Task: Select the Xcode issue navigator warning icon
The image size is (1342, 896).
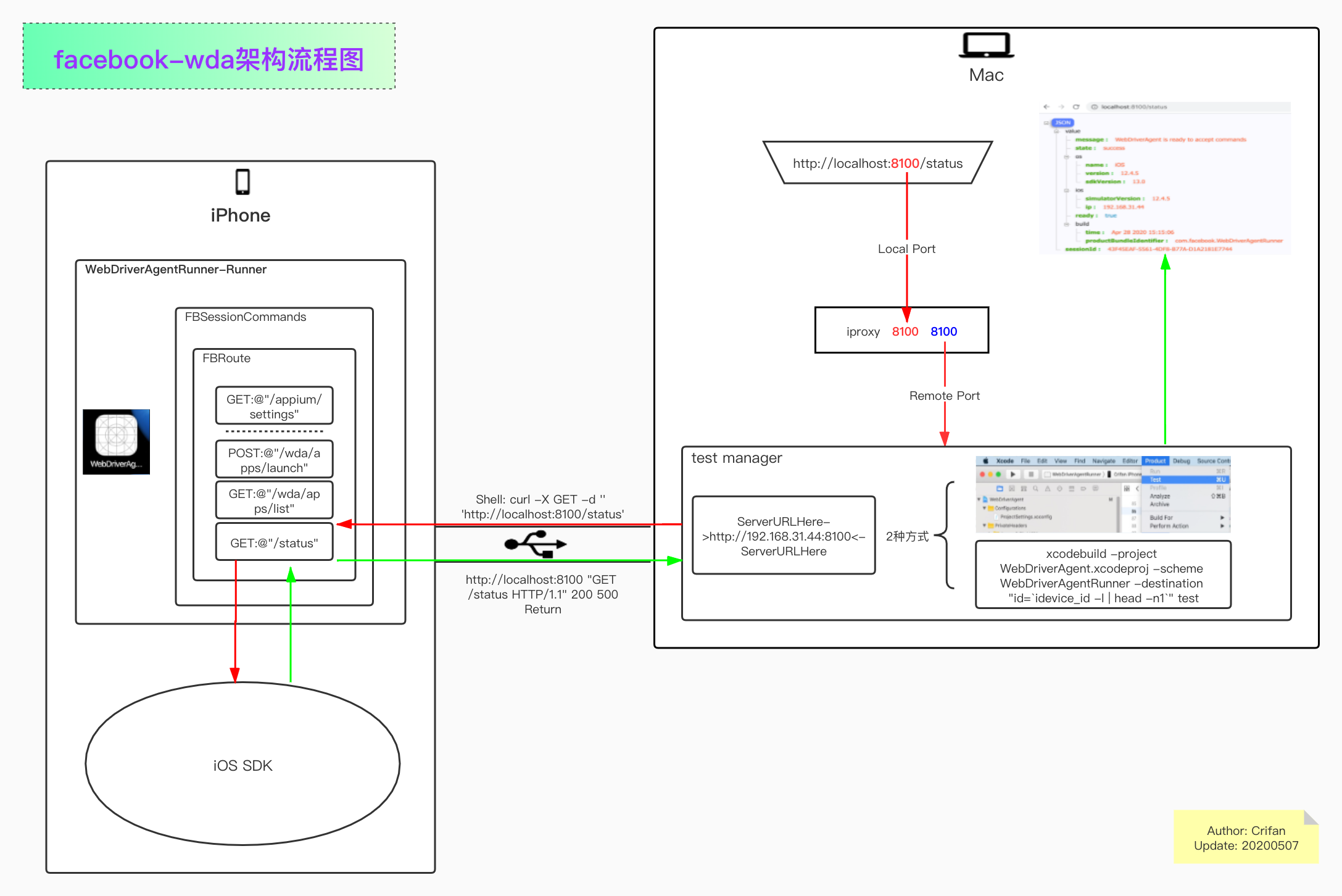Action: point(1048,489)
